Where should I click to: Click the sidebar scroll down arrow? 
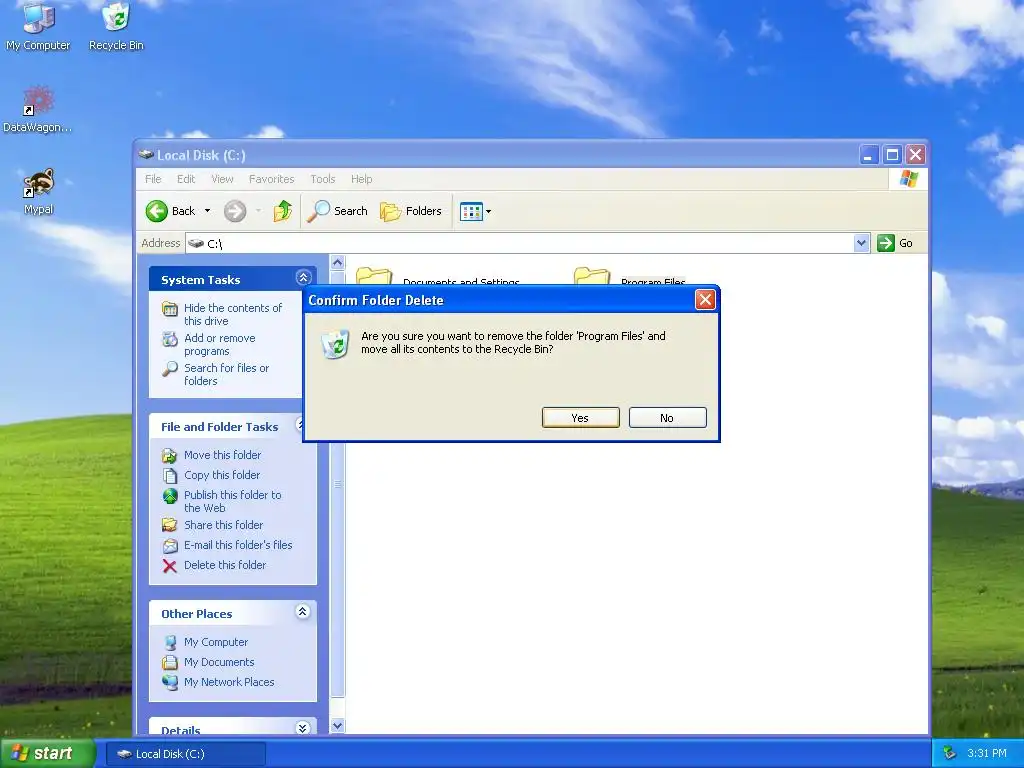pos(338,726)
